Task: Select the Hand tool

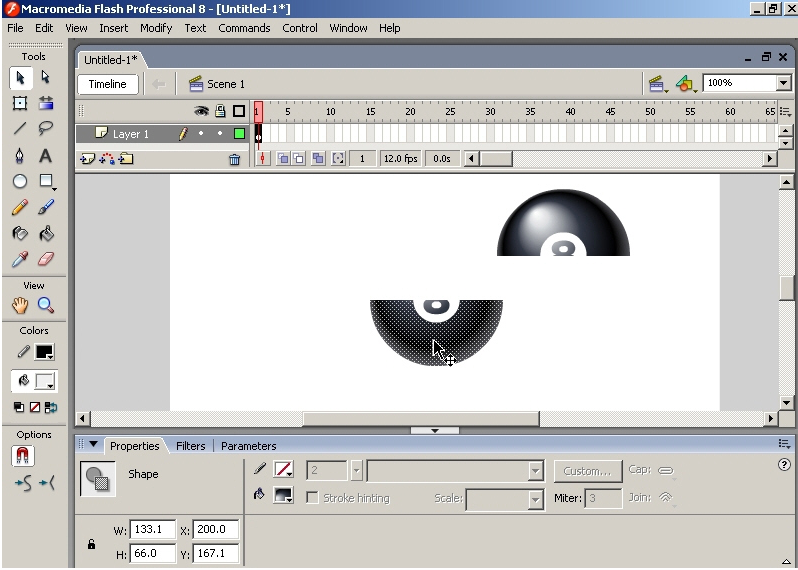Action: point(20,305)
